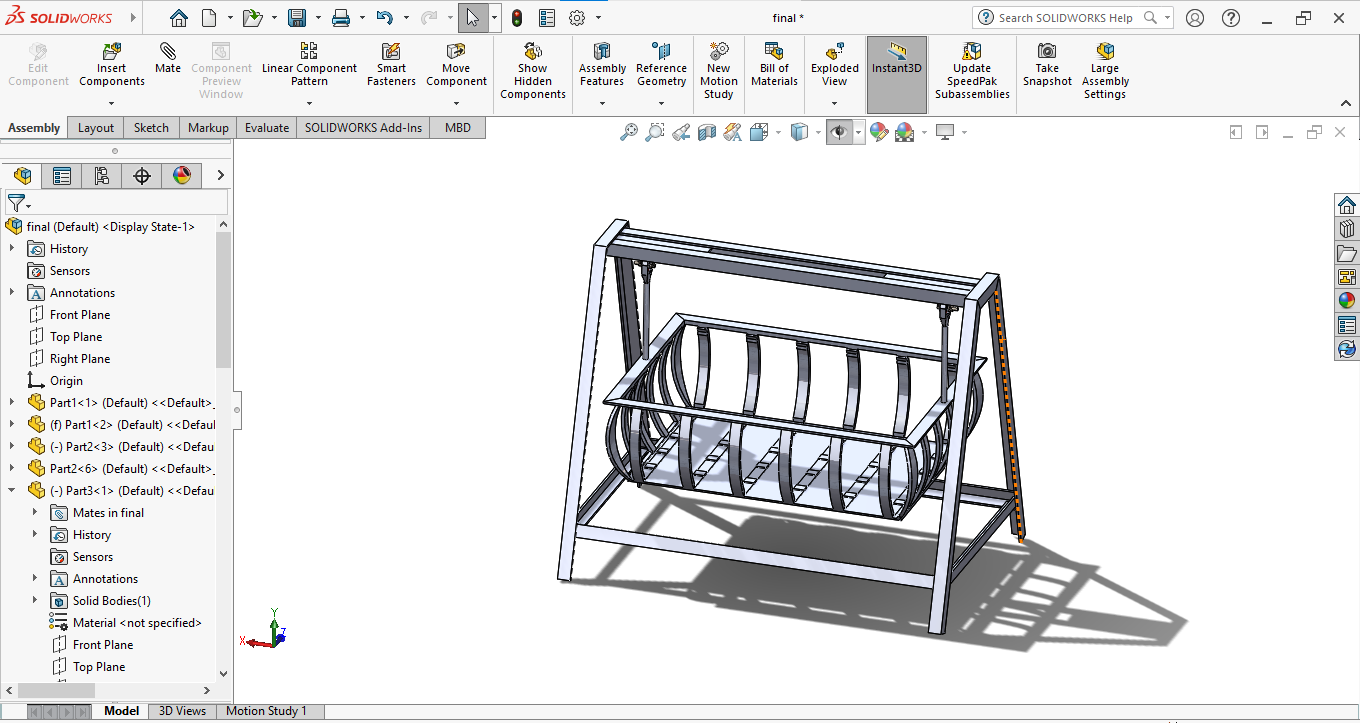1360x723 pixels.
Task: Expand the History folder in tree
Action: [x=12, y=249]
